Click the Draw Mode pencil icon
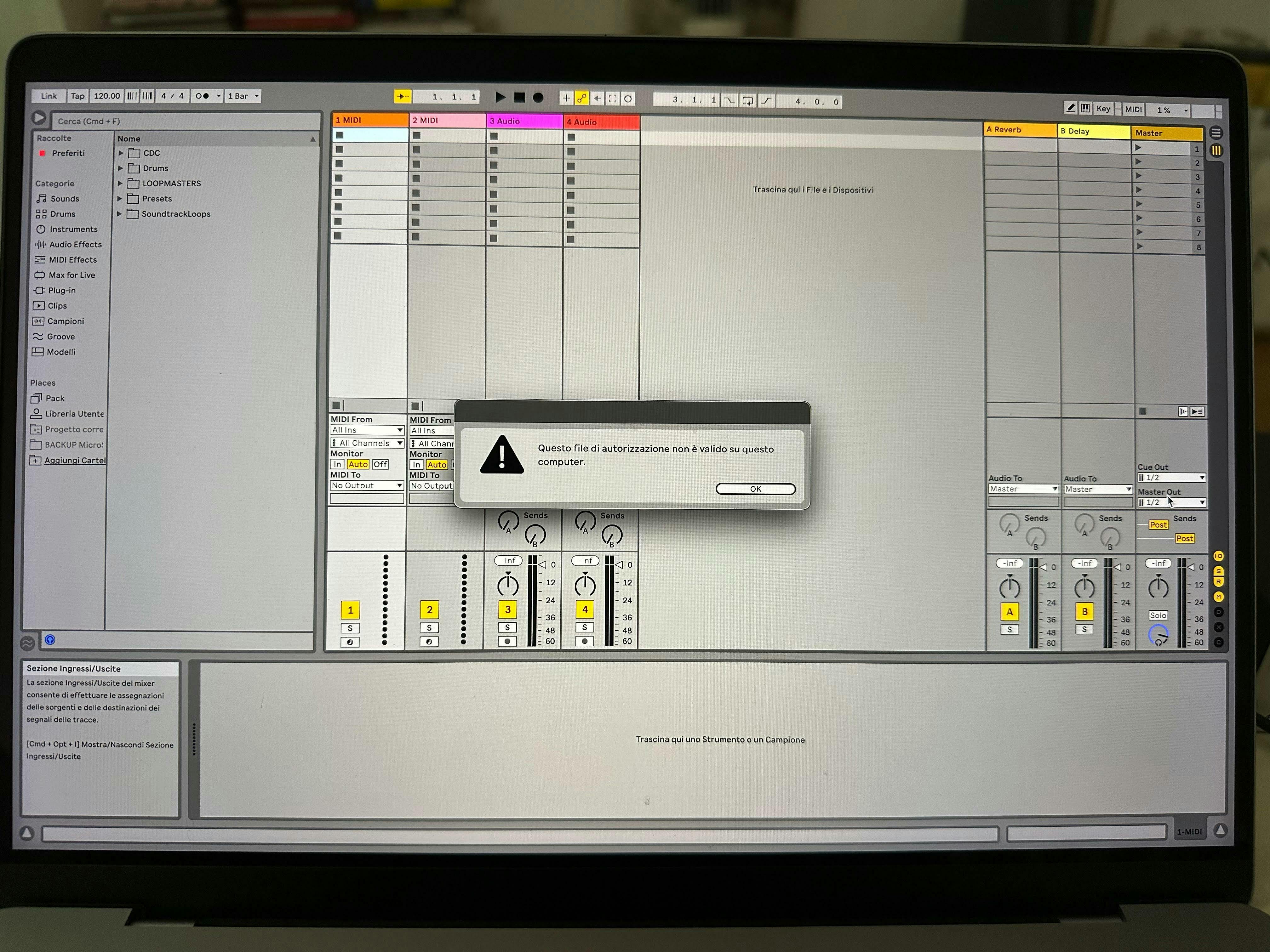The image size is (1270, 952). pyautogui.click(x=1070, y=108)
